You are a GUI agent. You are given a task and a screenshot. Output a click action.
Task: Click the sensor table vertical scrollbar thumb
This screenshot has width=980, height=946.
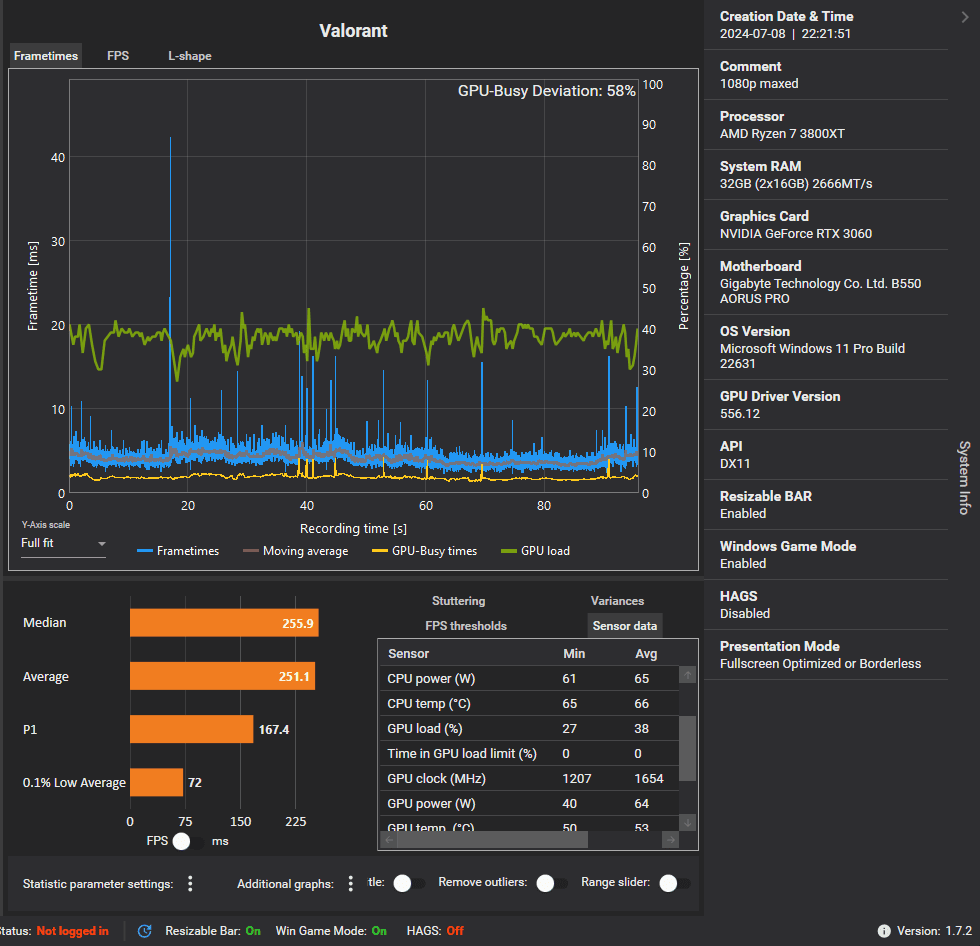click(688, 748)
